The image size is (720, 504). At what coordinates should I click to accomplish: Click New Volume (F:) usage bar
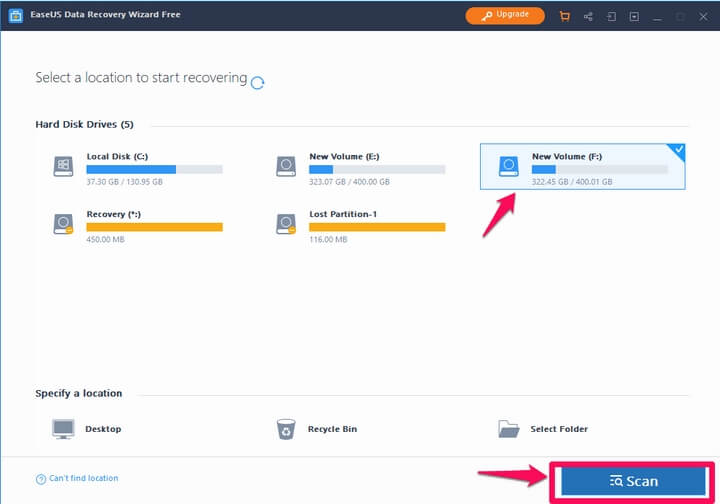[x=600, y=169]
